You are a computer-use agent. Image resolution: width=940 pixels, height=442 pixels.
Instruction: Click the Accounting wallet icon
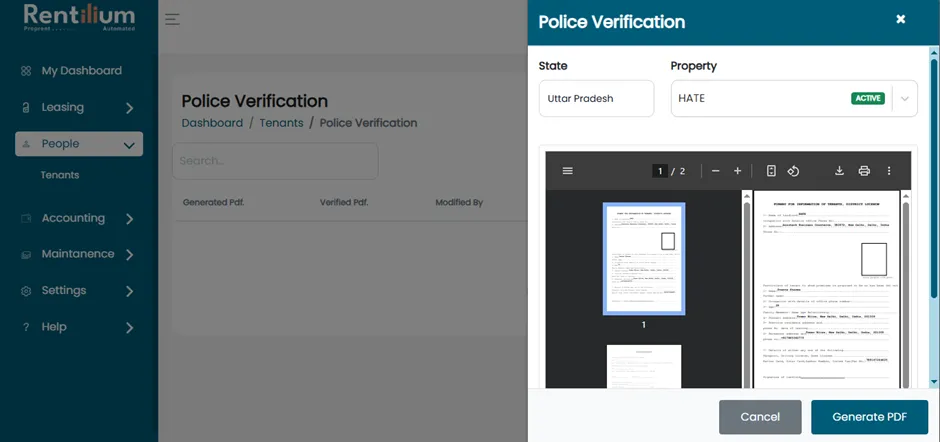point(26,218)
